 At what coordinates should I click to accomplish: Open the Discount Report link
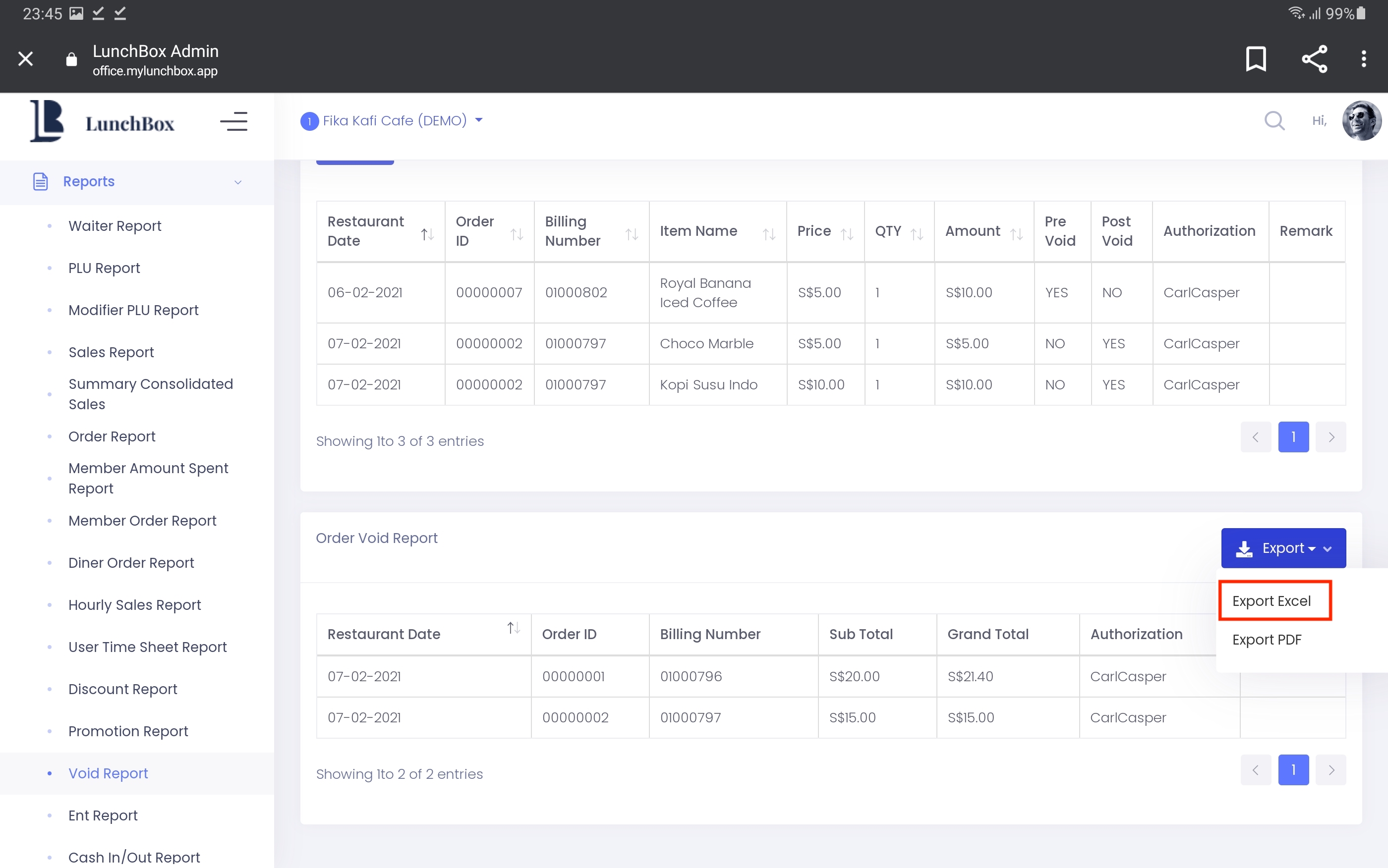click(x=122, y=689)
